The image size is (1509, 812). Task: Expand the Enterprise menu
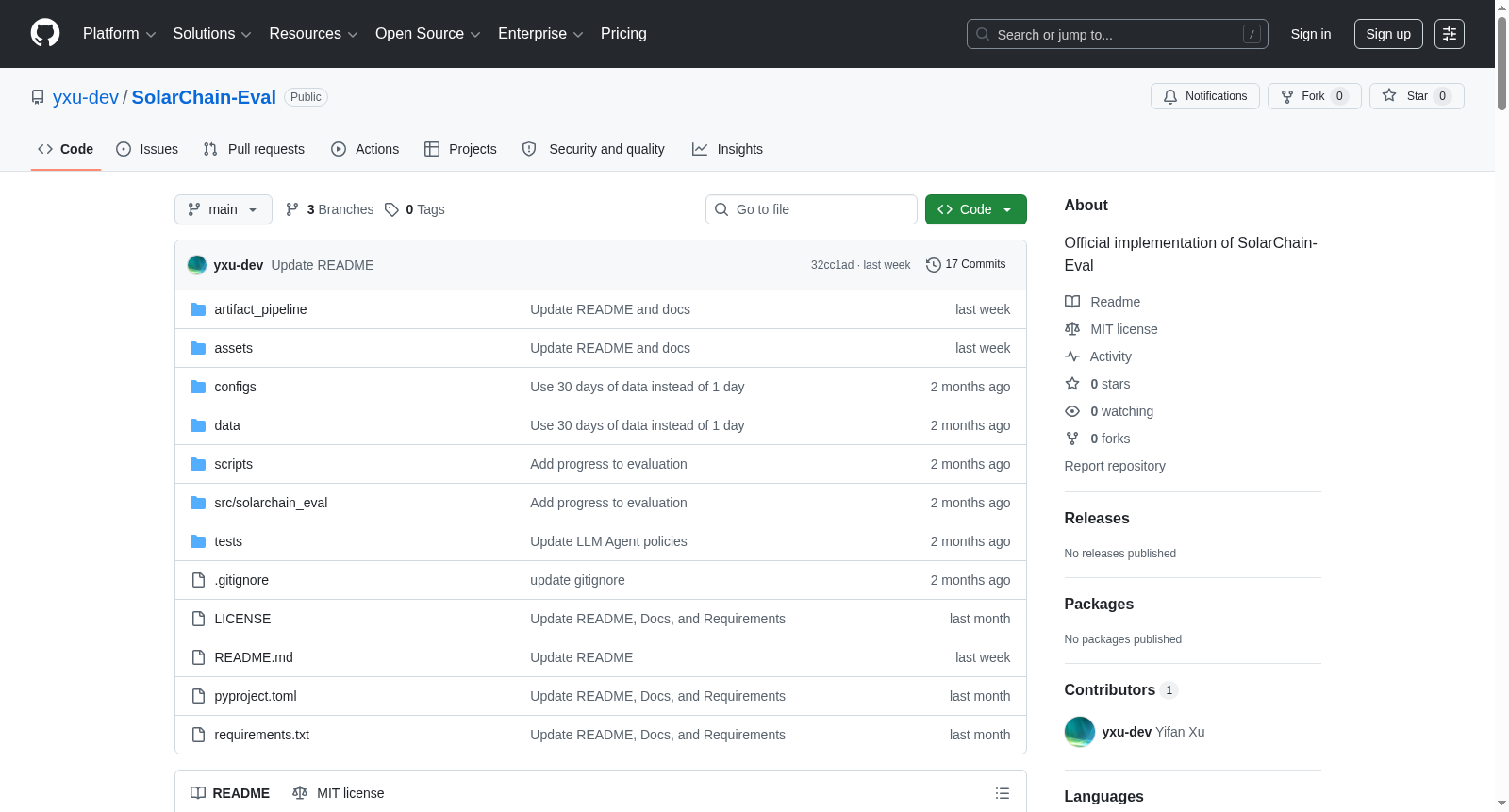[x=540, y=34]
